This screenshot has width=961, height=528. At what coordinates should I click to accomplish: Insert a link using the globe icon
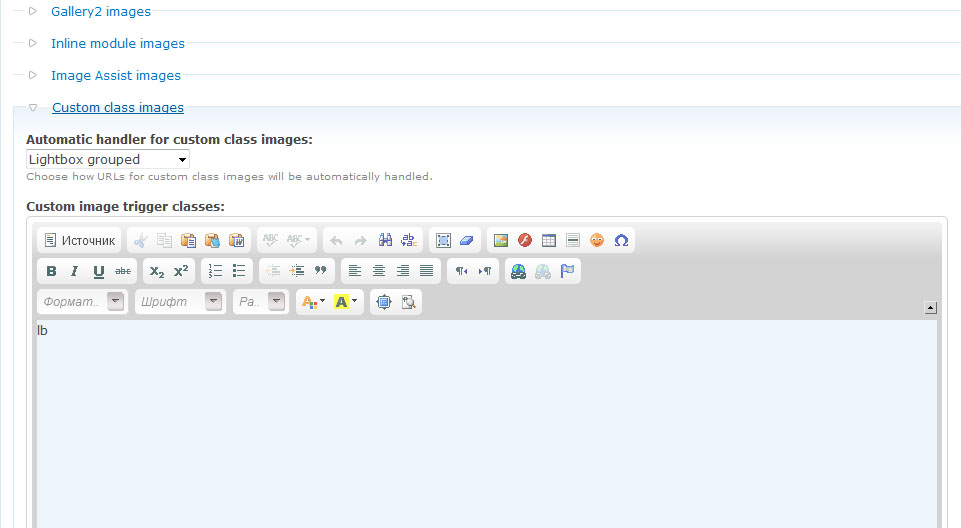pyautogui.click(x=519, y=271)
